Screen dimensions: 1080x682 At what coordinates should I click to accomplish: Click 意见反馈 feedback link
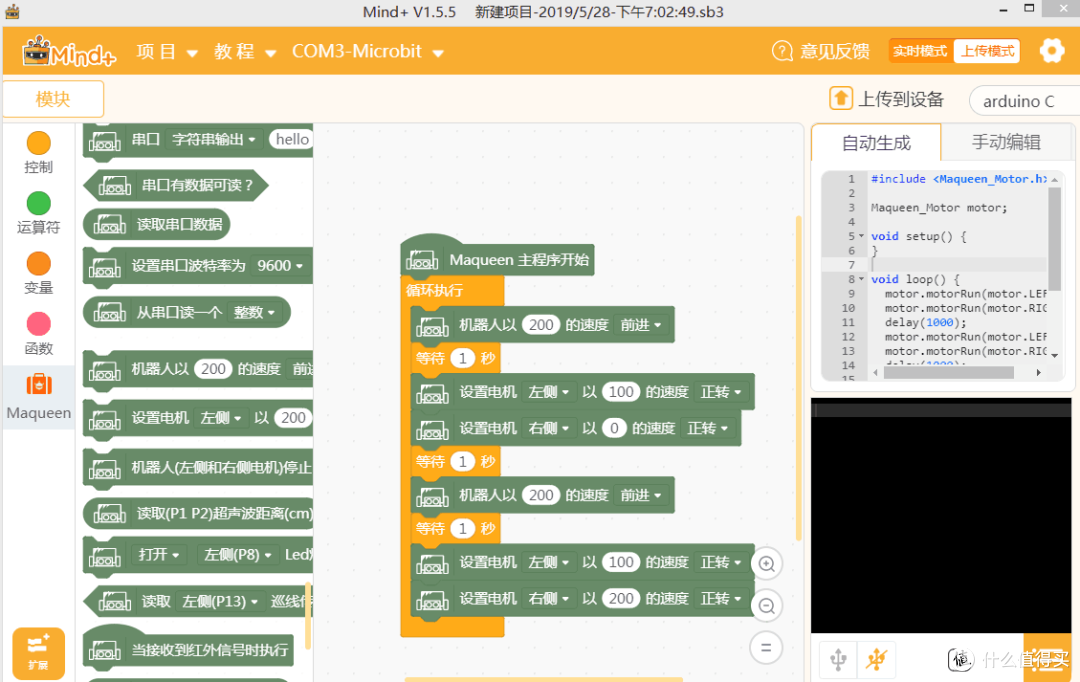tap(835, 52)
